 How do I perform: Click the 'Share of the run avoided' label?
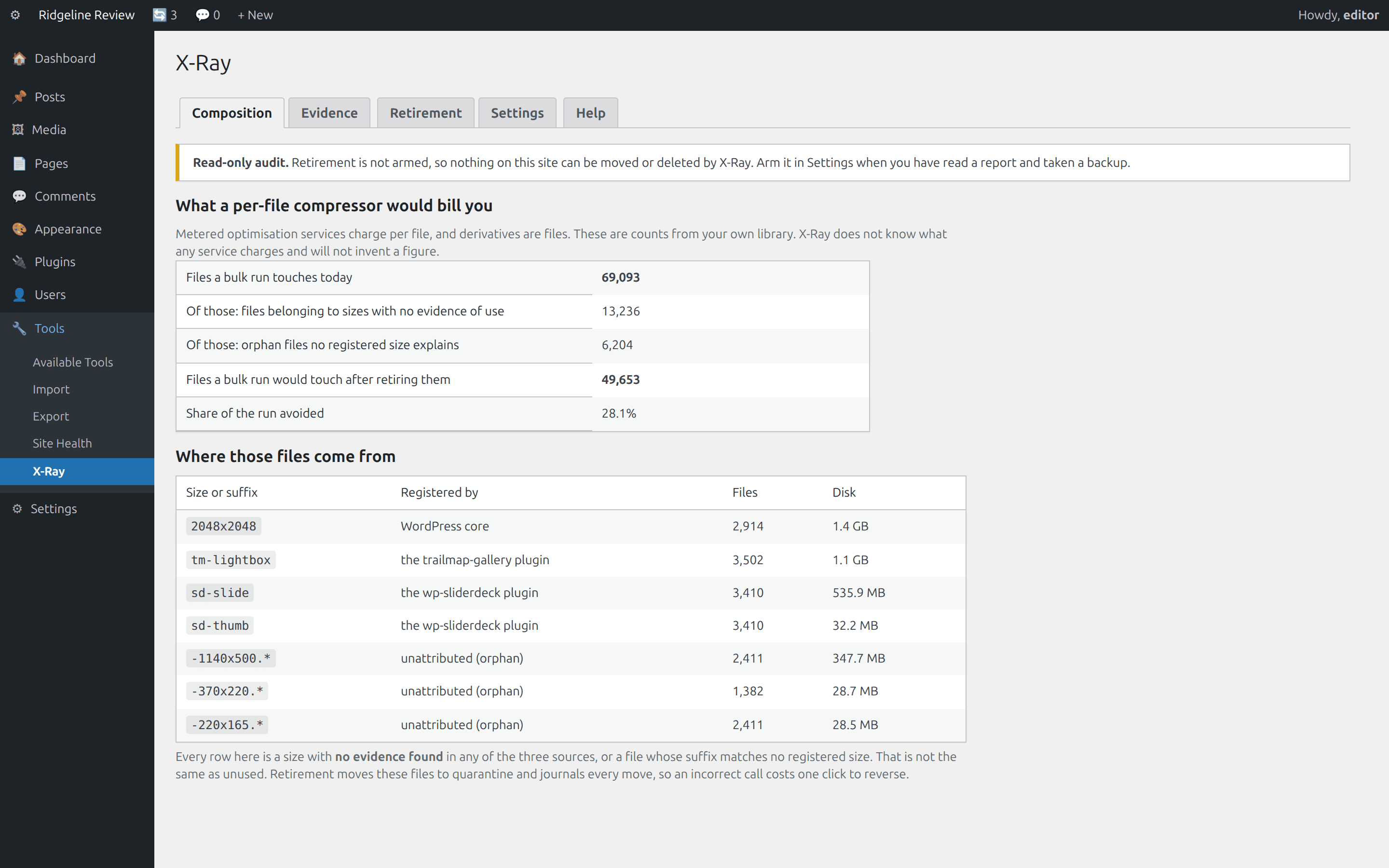(255, 413)
